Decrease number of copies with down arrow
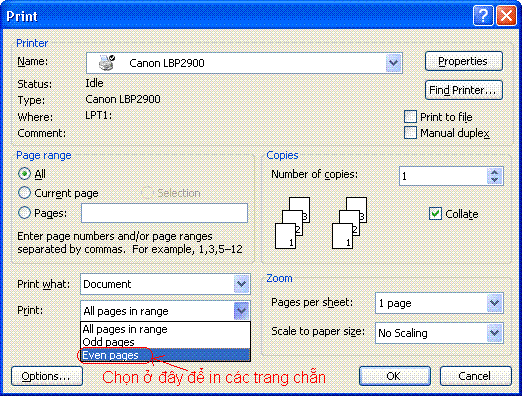The width and height of the screenshot is (522, 398). 495,180
